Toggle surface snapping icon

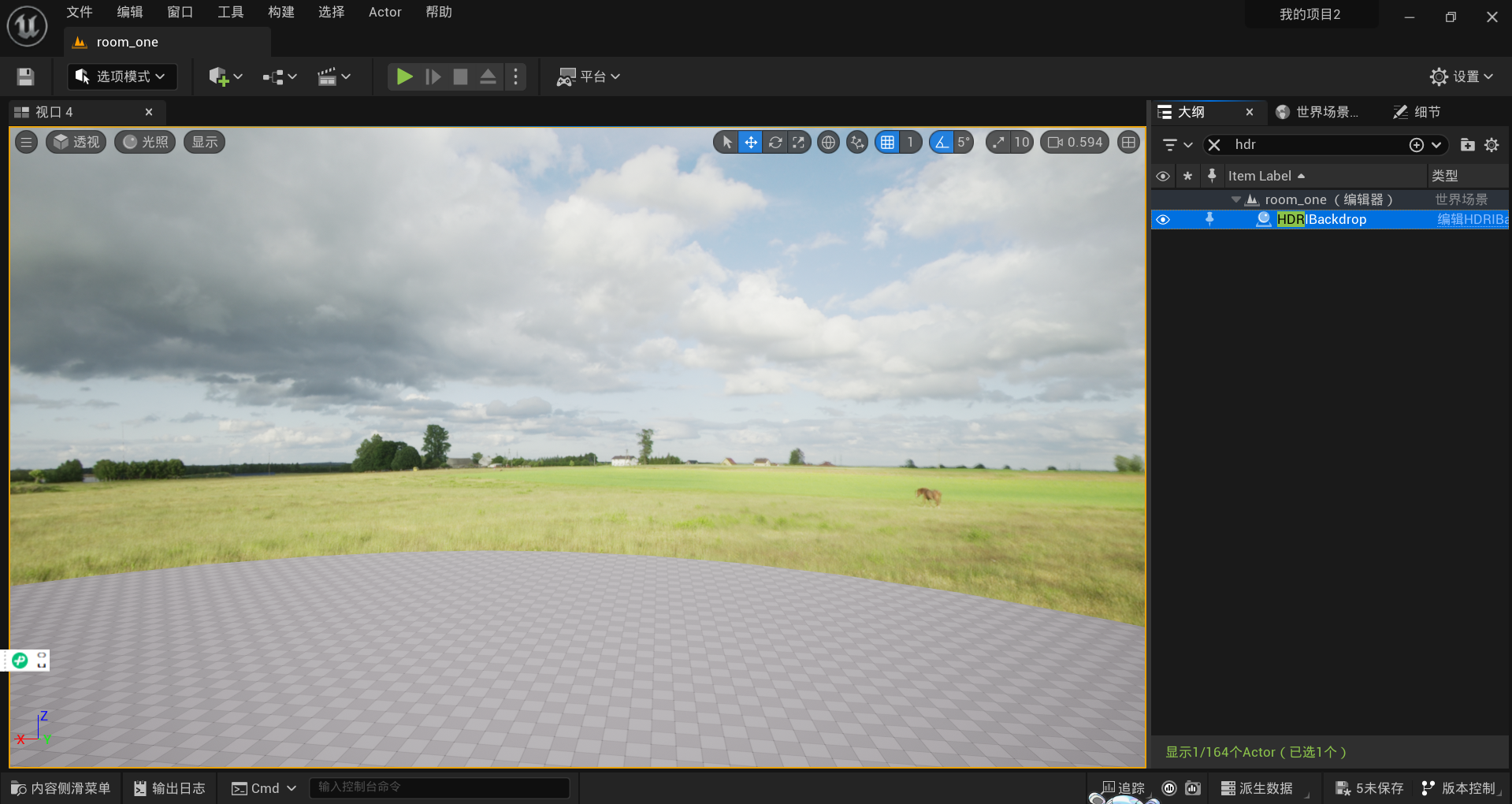(x=857, y=142)
